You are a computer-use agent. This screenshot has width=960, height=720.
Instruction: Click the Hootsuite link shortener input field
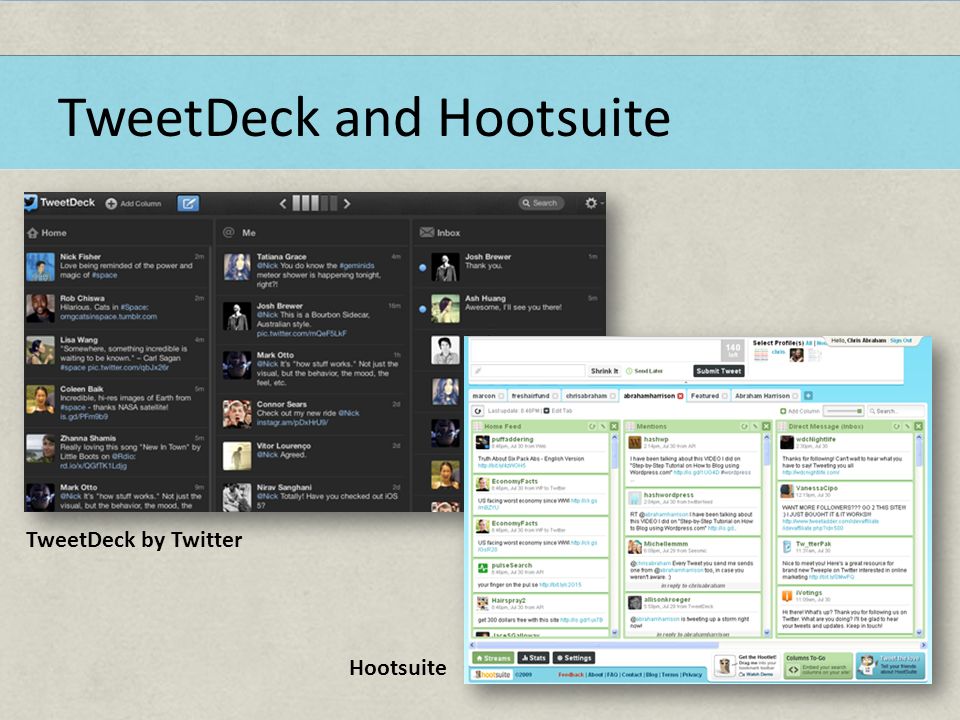[528, 371]
